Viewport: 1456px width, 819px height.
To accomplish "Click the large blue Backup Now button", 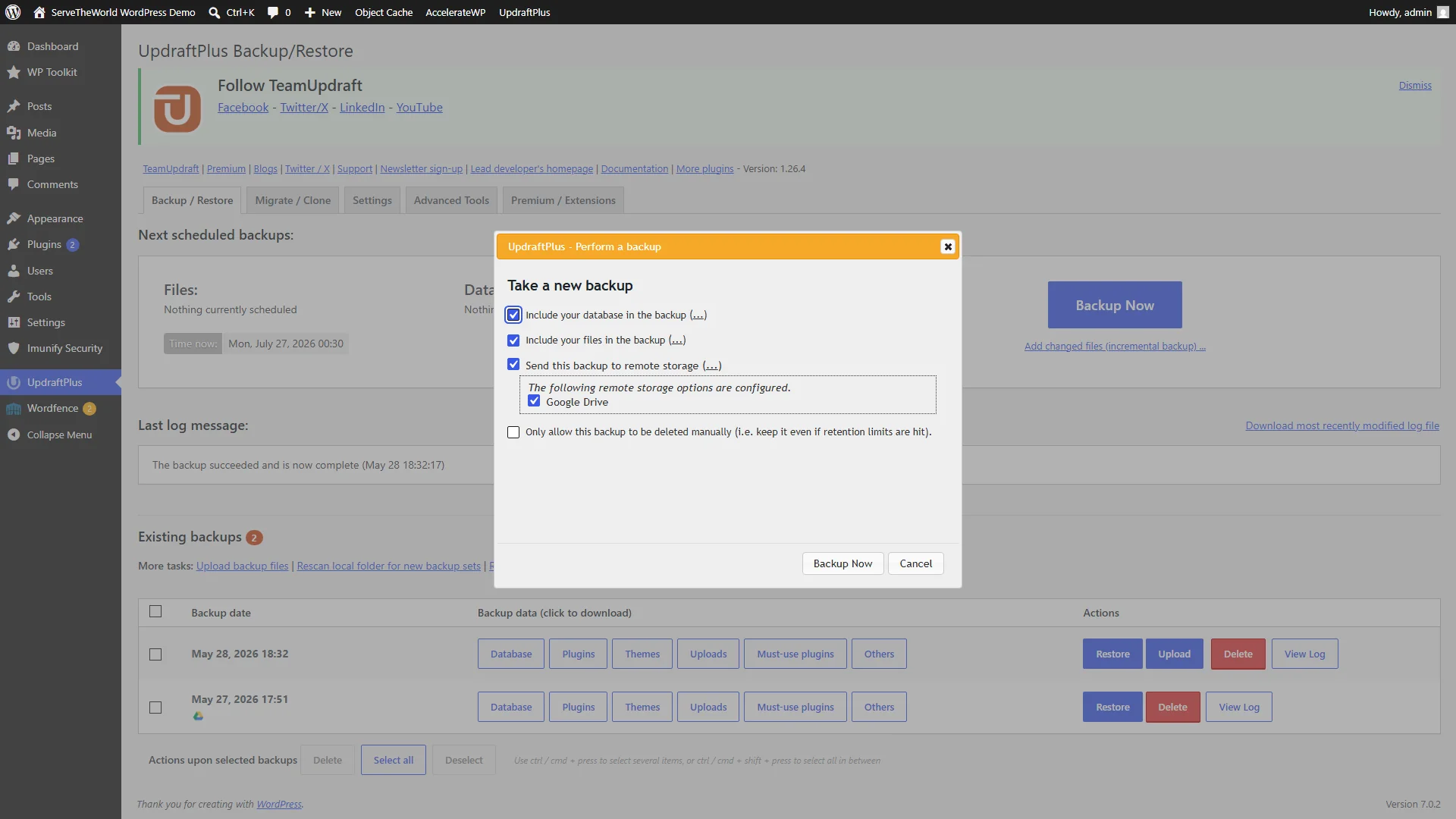I will click(1115, 305).
